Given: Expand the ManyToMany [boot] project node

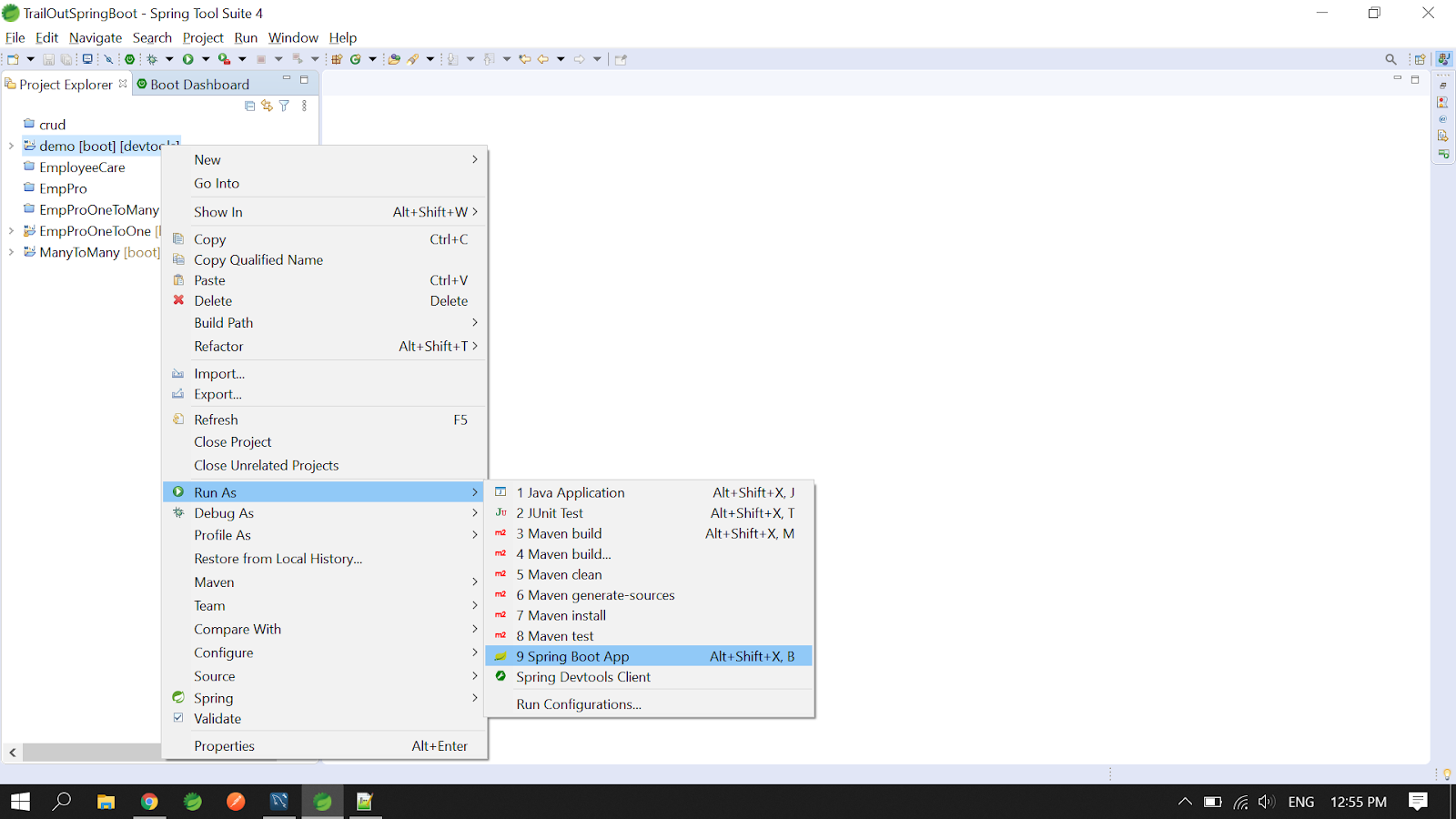Looking at the screenshot, I should pos(11,252).
